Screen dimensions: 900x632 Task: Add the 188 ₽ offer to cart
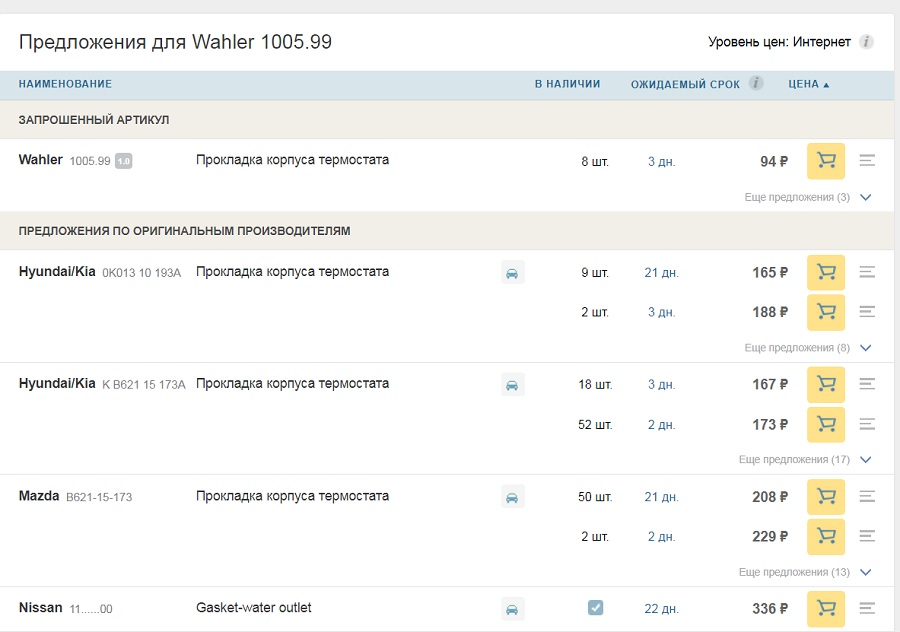pyautogui.click(x=826, y=312)
